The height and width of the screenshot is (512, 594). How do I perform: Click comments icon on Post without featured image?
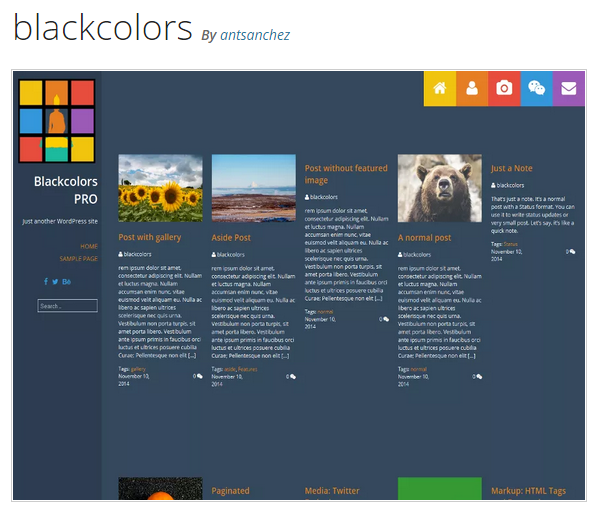pyautogui.click(x=386, y=319)
